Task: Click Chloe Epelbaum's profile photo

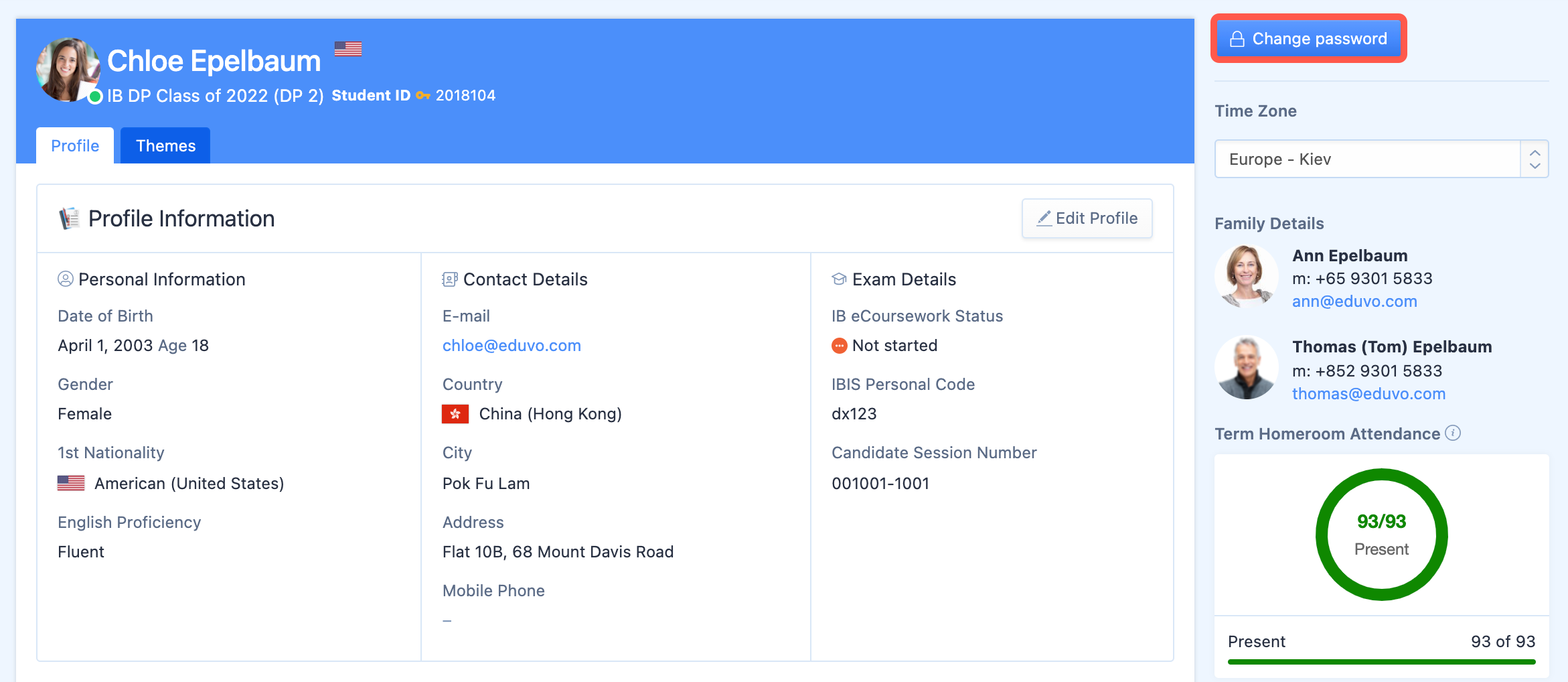Action: [x=68, y=70]
